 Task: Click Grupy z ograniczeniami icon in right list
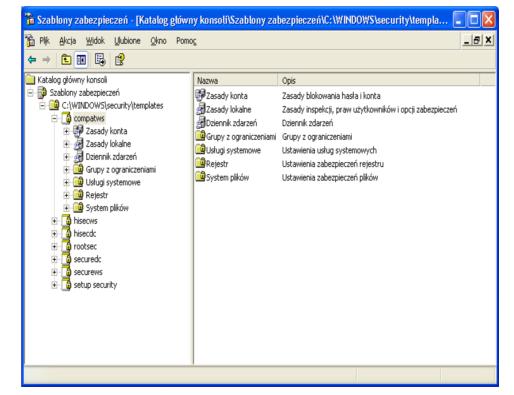(x=201, y=136)
